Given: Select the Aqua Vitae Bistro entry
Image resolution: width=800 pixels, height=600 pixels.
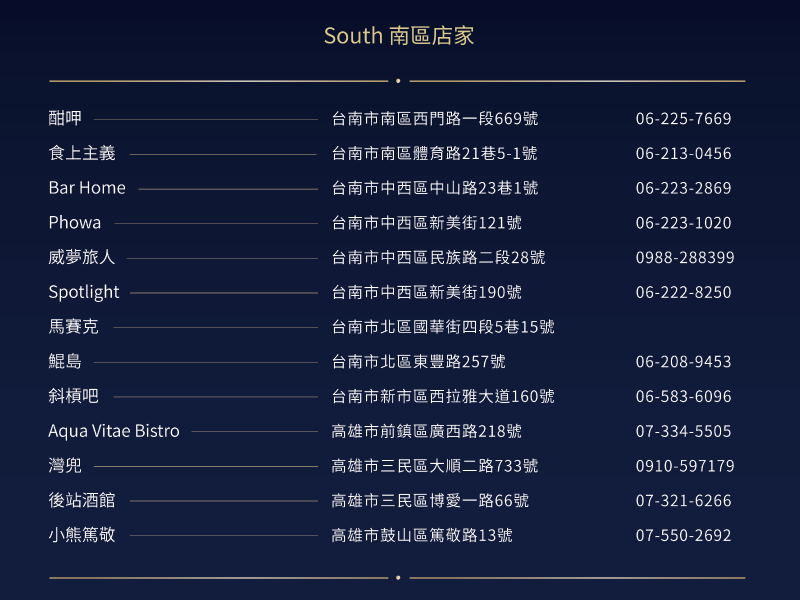Looking at the screenshot, I should click(114, 431).
